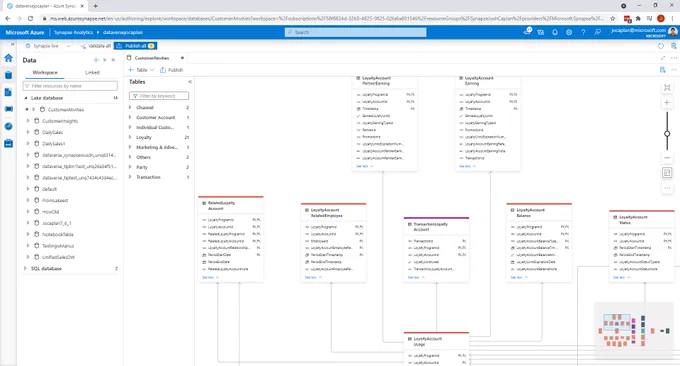Open the Monitor hub gauge icon
Image resolution: width=680 pixels, height=366 pixels.
pyautogui.click(x=8, y=126)
